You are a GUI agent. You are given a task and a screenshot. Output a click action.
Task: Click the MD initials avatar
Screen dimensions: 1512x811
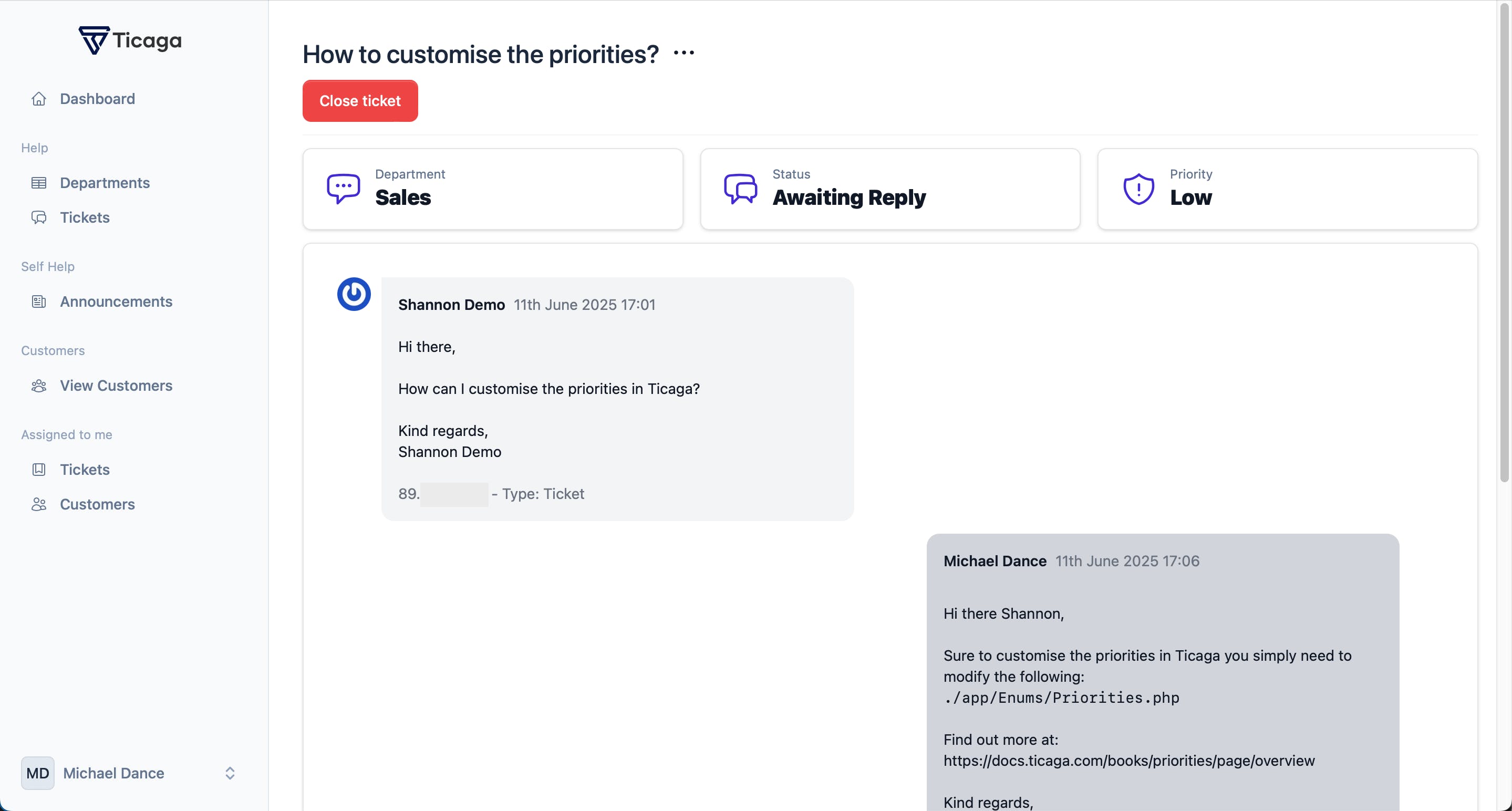(x=38, y=773)
